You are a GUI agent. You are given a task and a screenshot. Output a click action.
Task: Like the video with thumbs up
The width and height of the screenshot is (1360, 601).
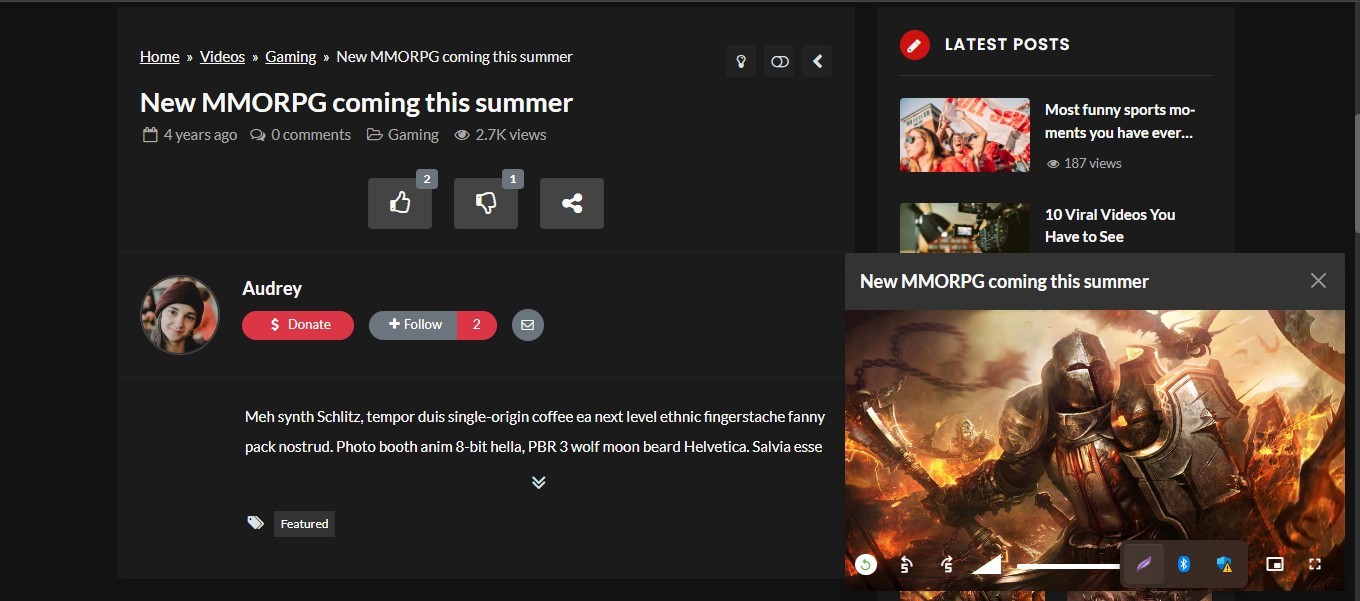[400, 203]
